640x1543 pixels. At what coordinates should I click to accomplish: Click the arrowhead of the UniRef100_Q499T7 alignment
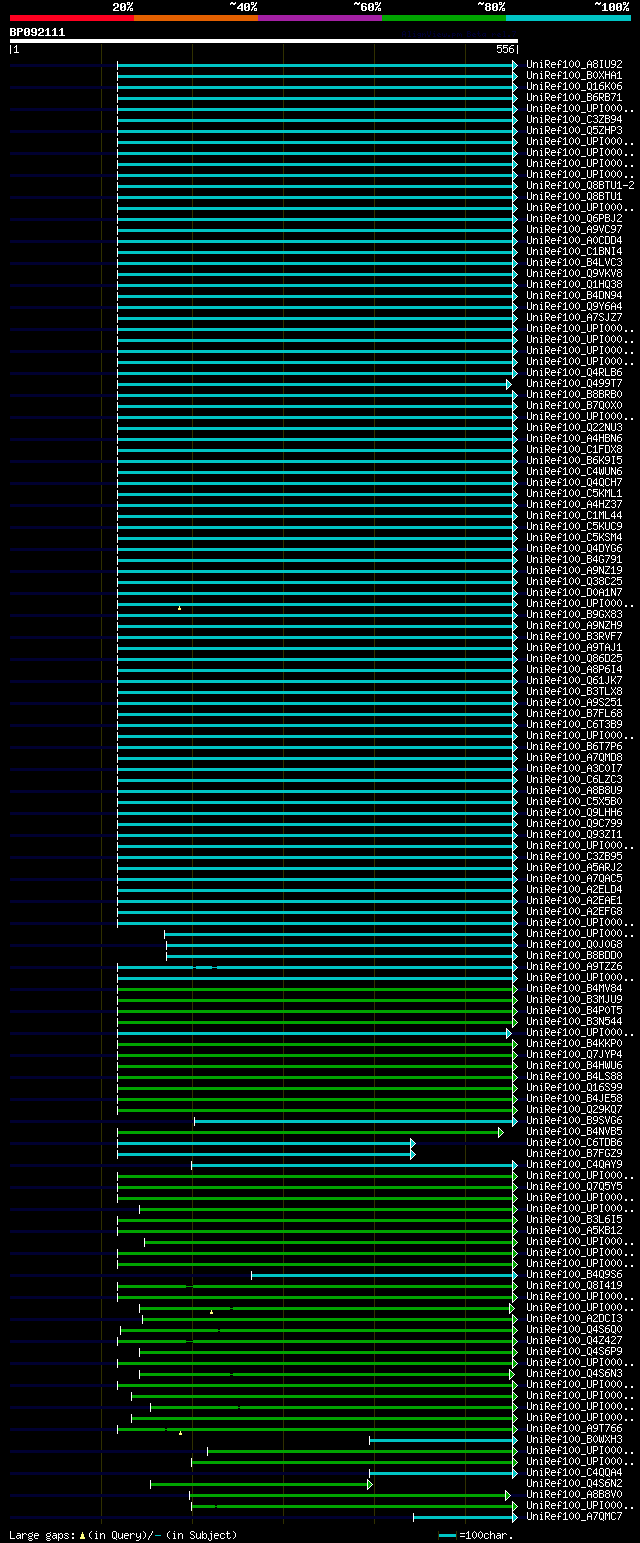tap(509, 384)
